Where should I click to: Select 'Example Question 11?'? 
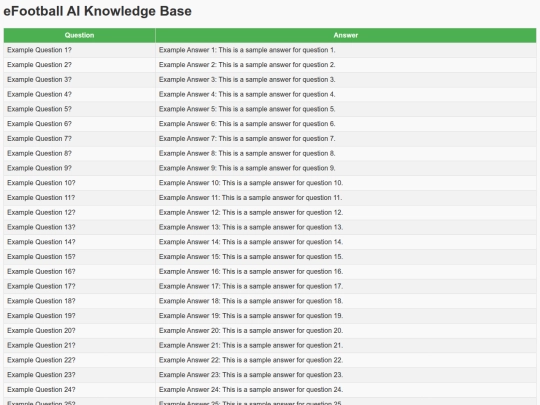[x=80, y=198]
